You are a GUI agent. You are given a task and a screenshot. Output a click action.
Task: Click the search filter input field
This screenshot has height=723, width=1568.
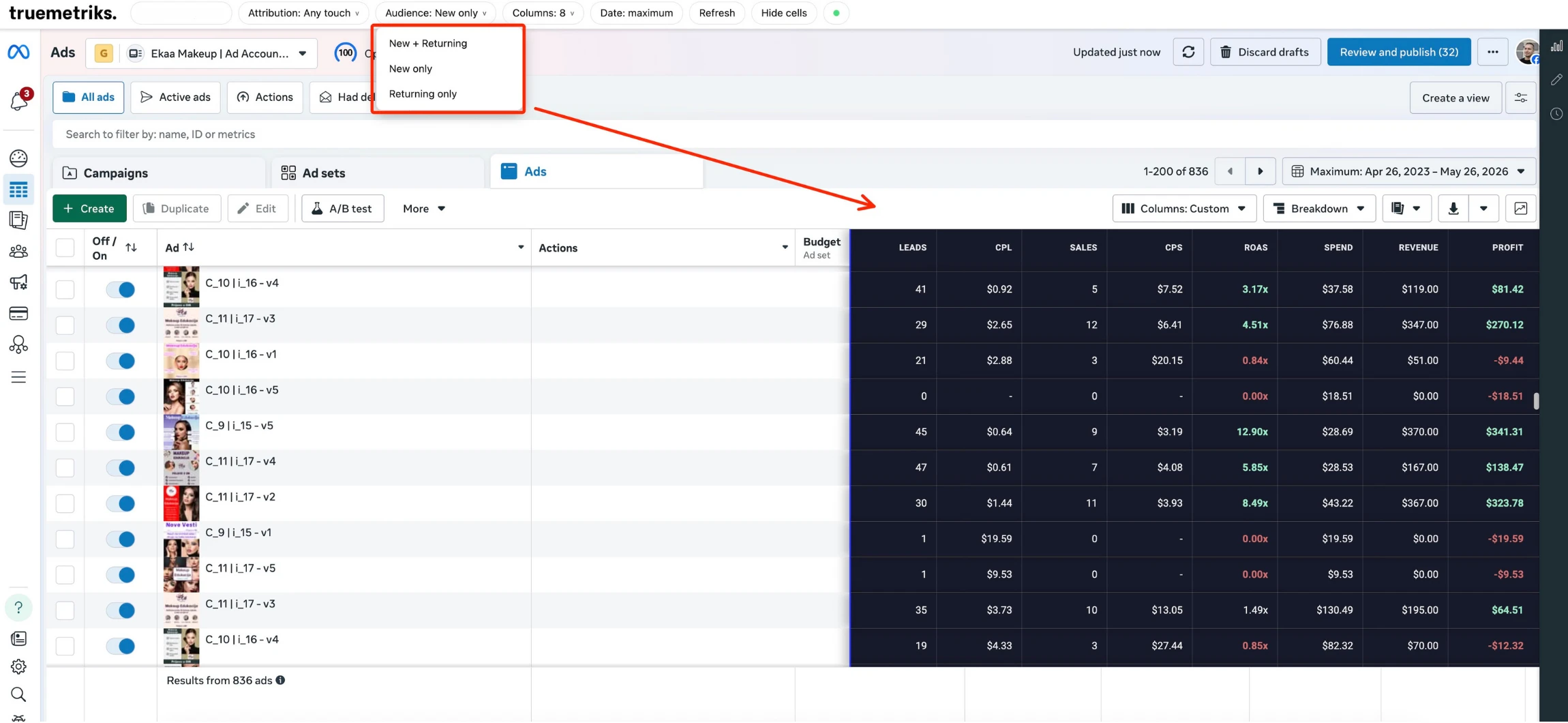click(x=794, y=134)
